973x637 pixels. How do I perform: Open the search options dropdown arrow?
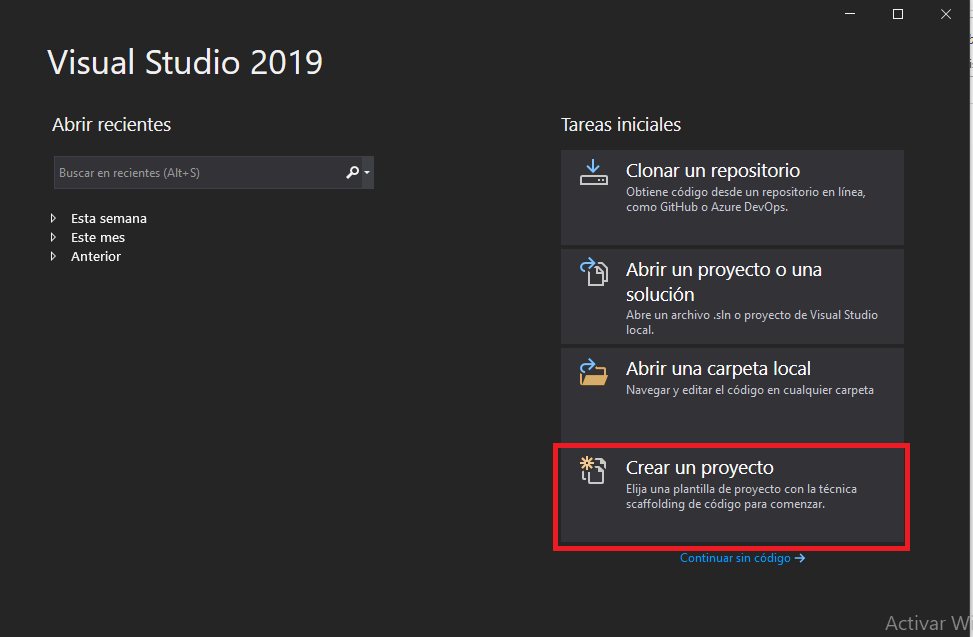pos(367,172)
